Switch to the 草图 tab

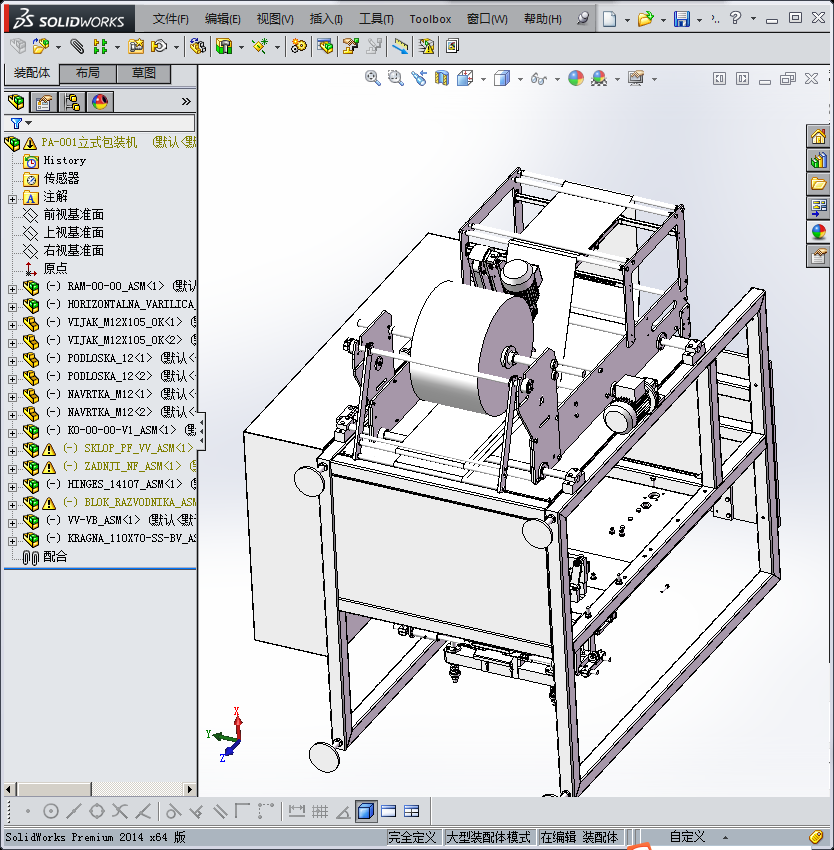point(144,73)
